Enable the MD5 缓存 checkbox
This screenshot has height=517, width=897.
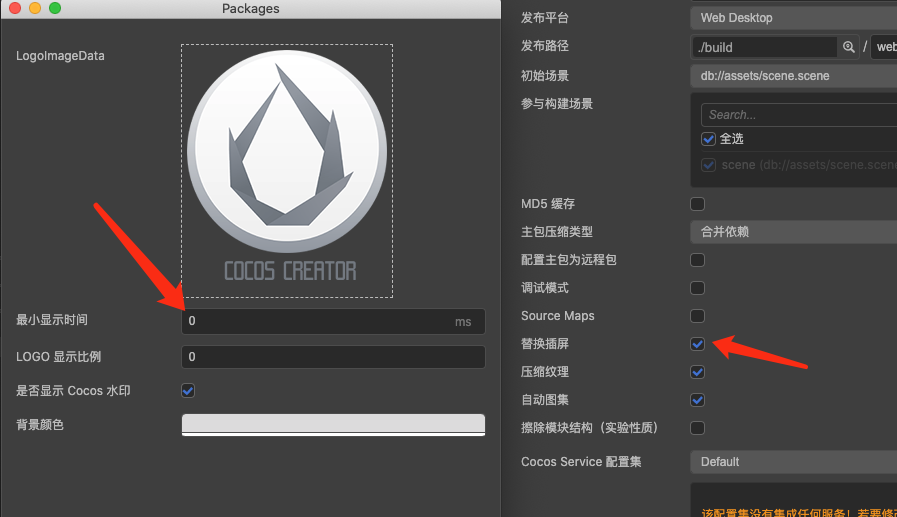point(697,204)
